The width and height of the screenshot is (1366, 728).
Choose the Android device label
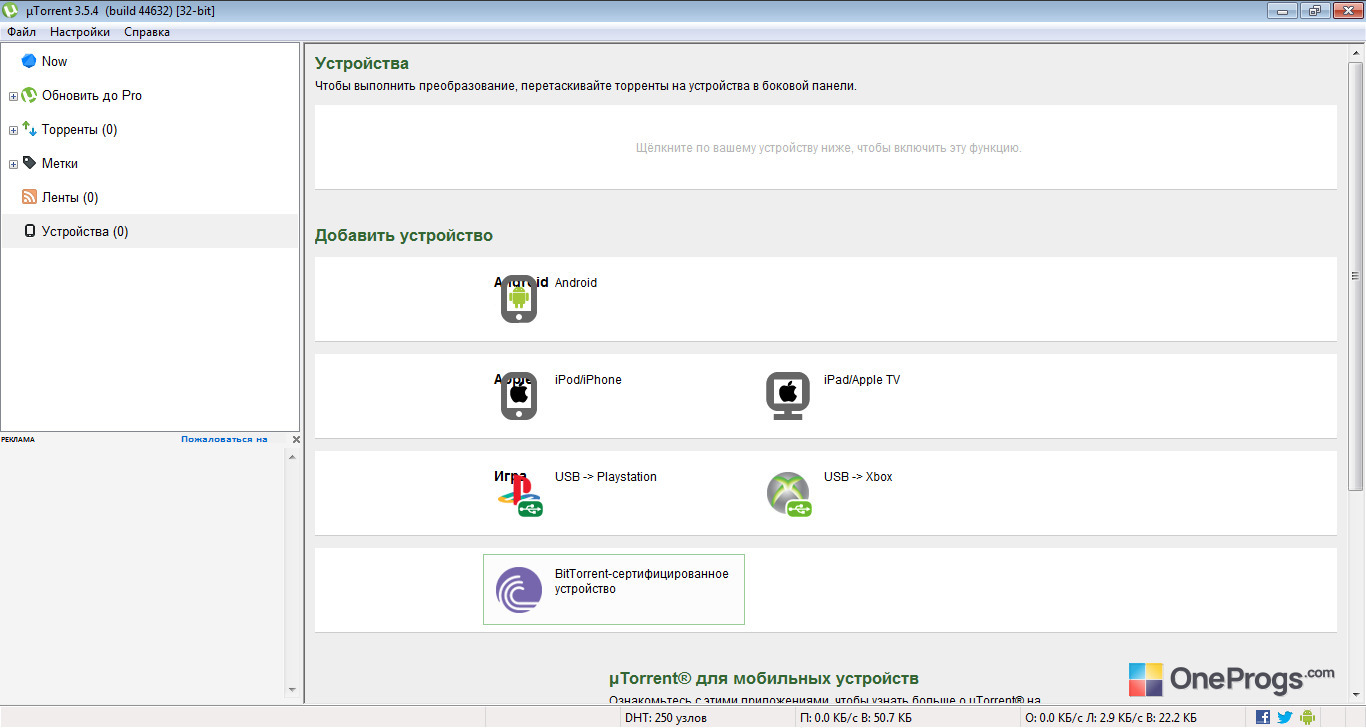coord(576,283)
